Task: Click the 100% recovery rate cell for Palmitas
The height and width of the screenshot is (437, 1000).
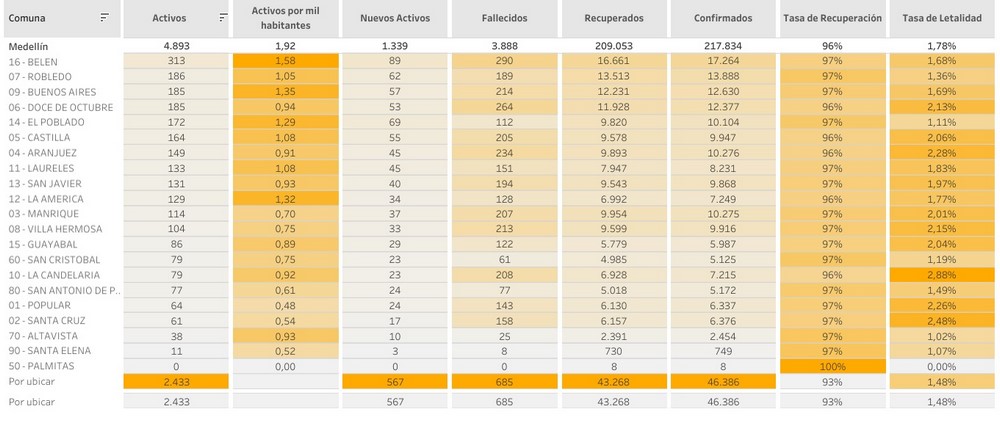Action: pyautogui.click(x=832, y=365)
